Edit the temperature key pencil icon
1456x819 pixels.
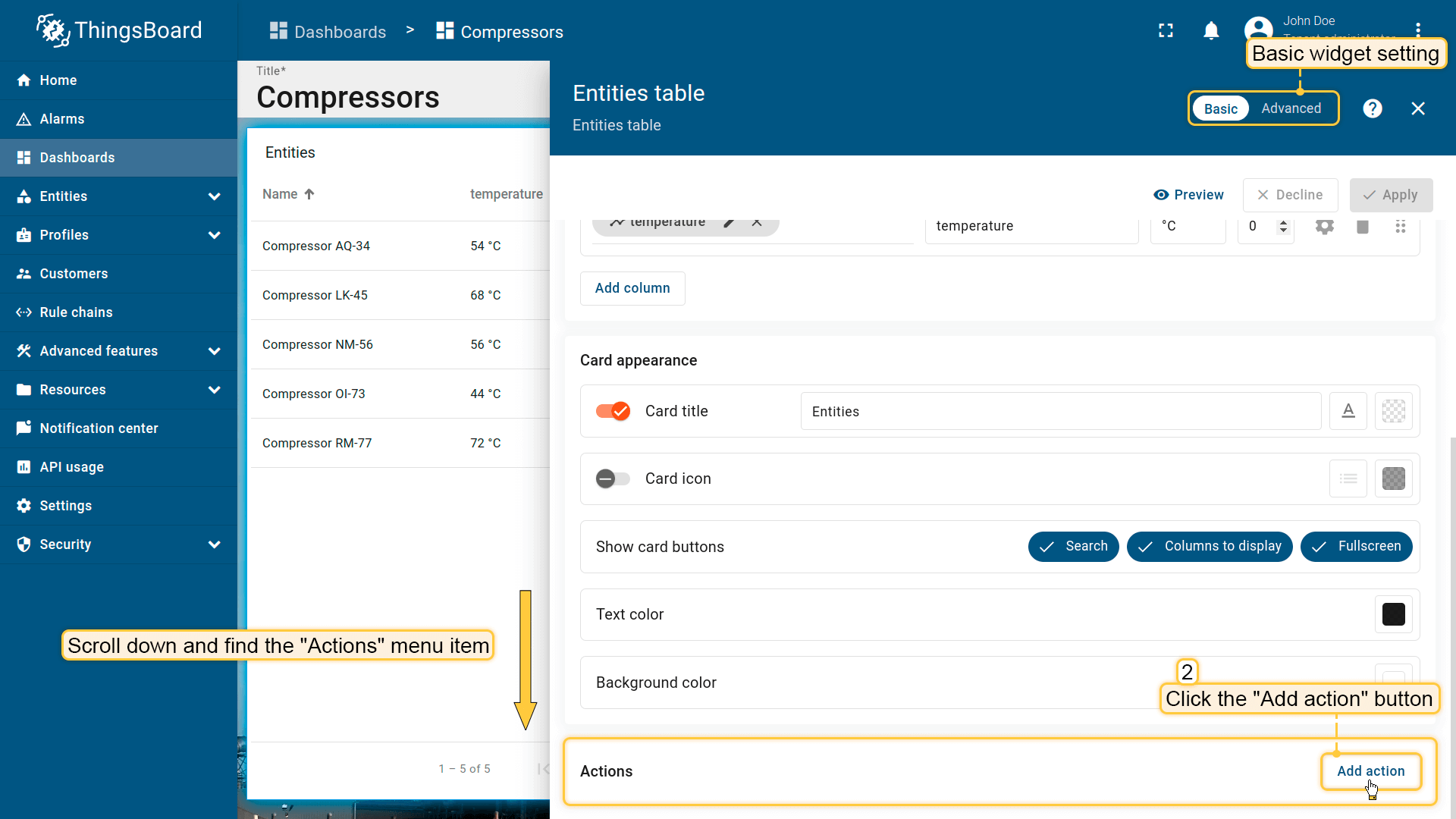click(x=729, y=222)
